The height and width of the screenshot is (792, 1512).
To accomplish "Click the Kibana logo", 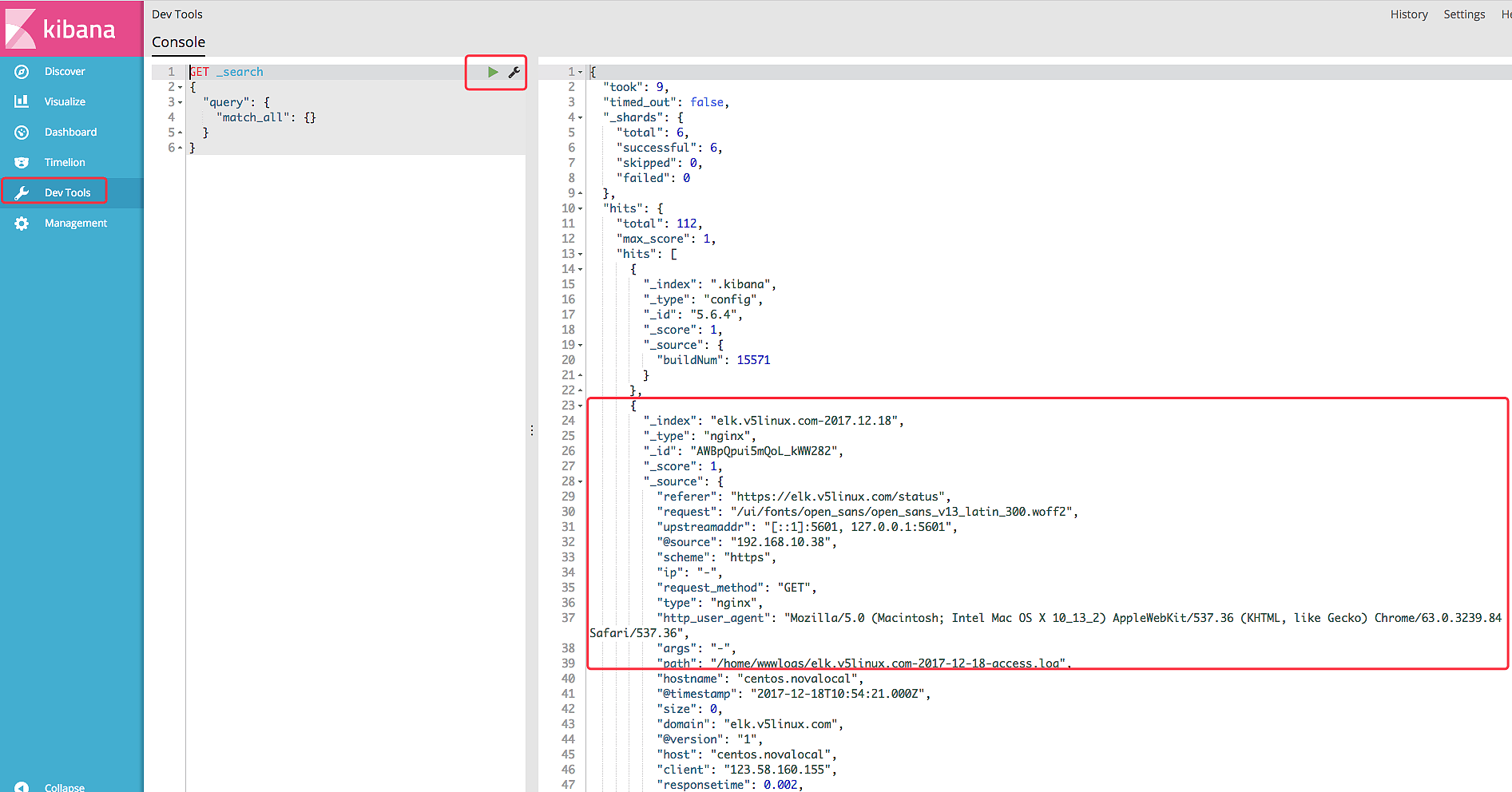I will 62,29.
